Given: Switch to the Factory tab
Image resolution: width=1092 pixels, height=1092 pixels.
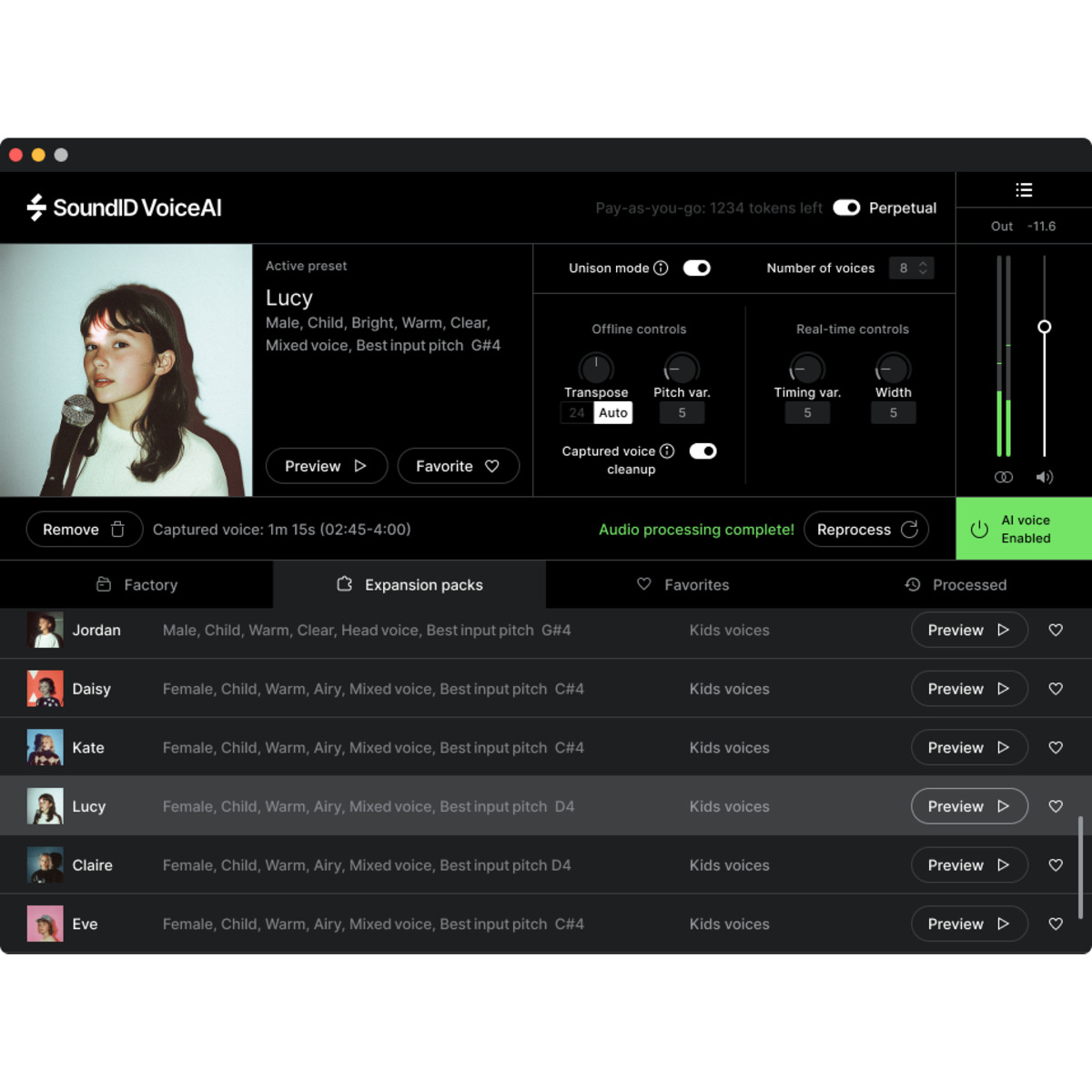Looking at the screenshot, I should coord(136,584).
